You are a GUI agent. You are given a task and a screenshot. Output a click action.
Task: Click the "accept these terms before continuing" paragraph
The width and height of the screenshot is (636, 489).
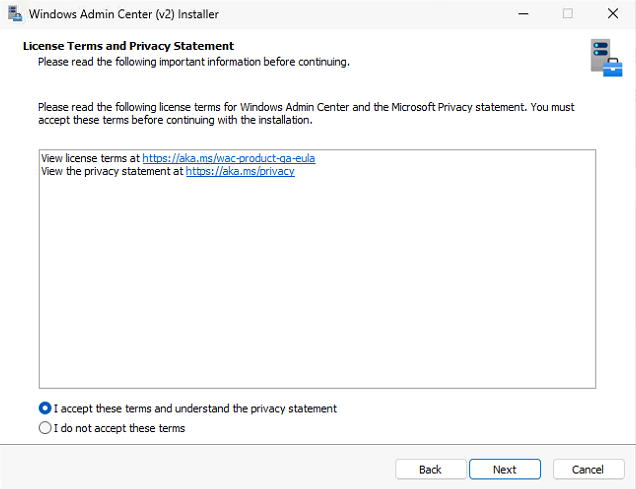pyautogui.click(x=306, y=114)
